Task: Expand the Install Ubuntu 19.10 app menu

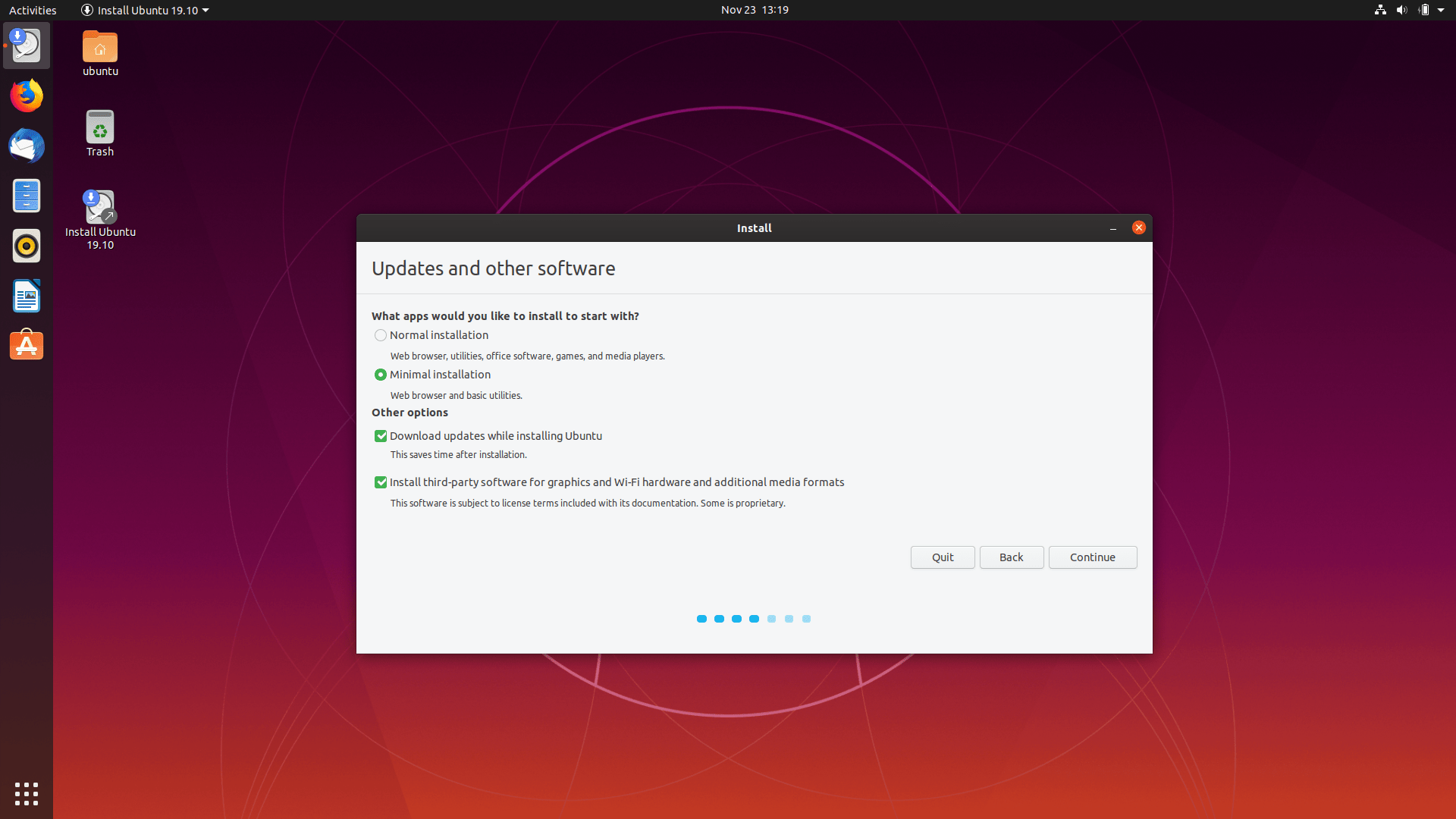Action: coord(144,10)
